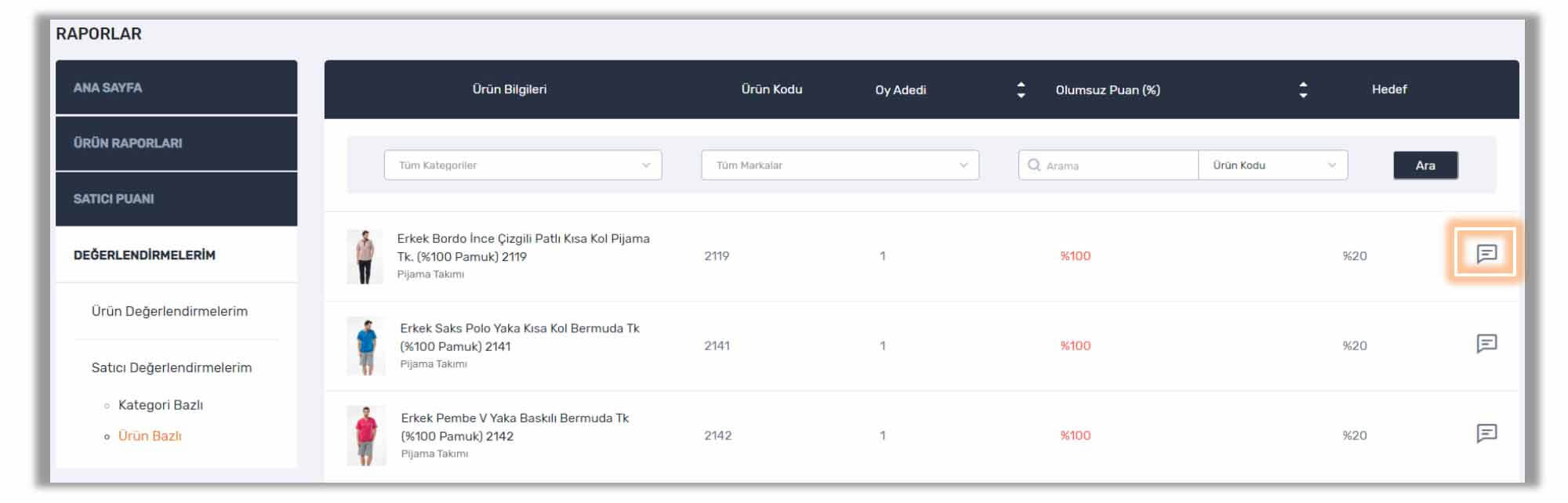Viewport: 1568px width, 503px height.
Task: Select DEĞERLENDİRMELERİM menu
Action: pos(176,255)
